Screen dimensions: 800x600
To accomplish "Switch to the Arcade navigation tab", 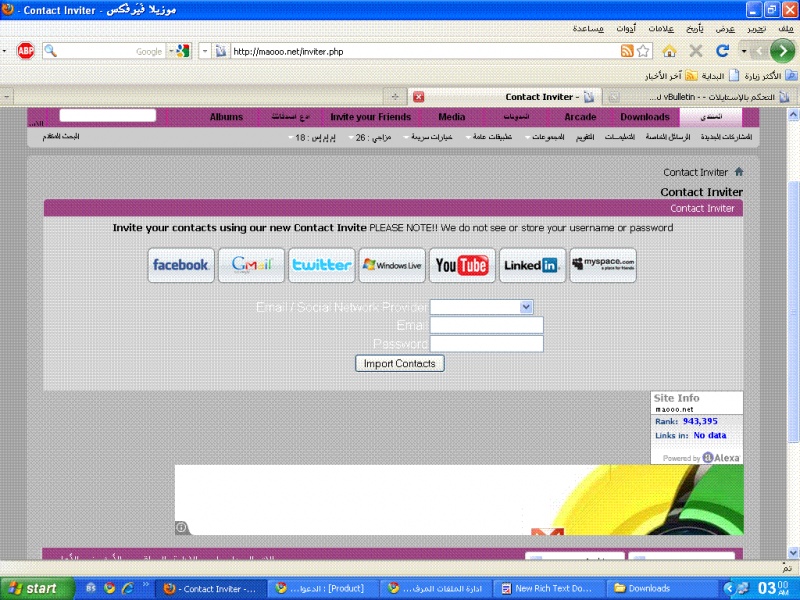I will point(580,117).
